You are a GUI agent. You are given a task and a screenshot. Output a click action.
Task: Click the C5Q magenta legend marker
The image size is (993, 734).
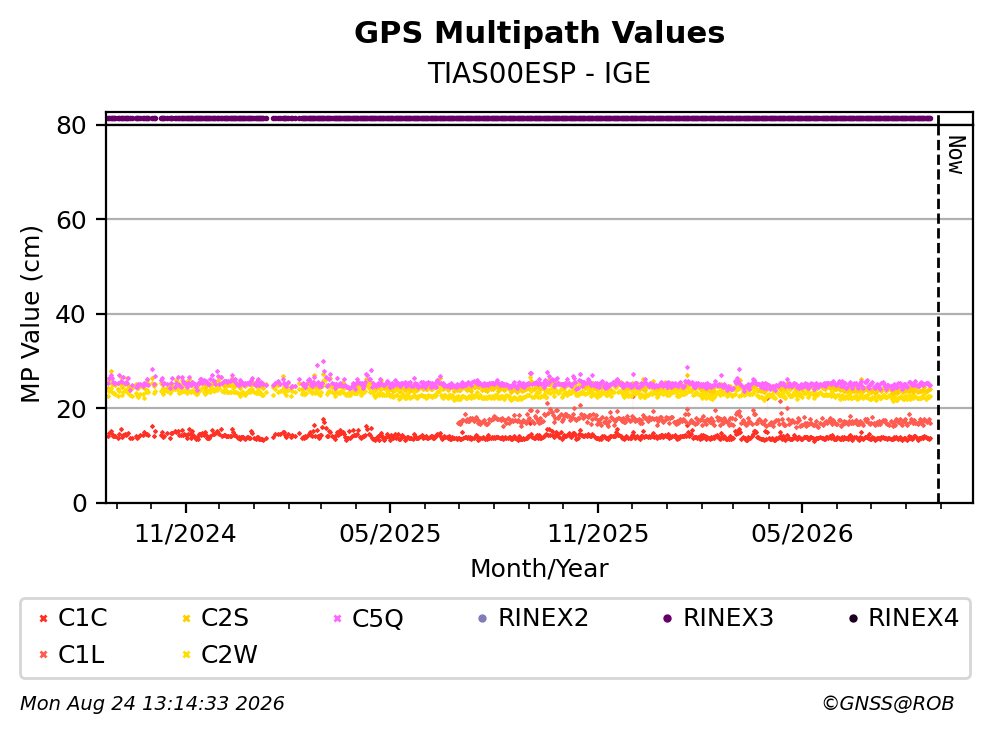tap(337, 619)
